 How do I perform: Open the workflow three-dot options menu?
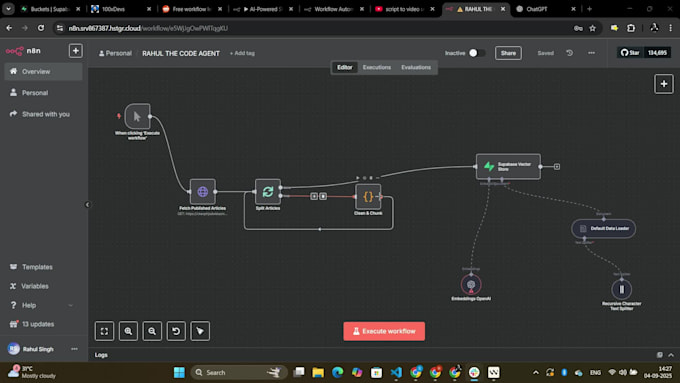point(591,53)
